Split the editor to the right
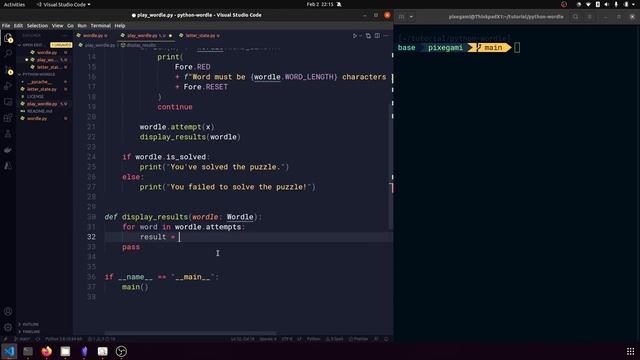This screenshot has height=360, width=640. click(x=377, y=36)
